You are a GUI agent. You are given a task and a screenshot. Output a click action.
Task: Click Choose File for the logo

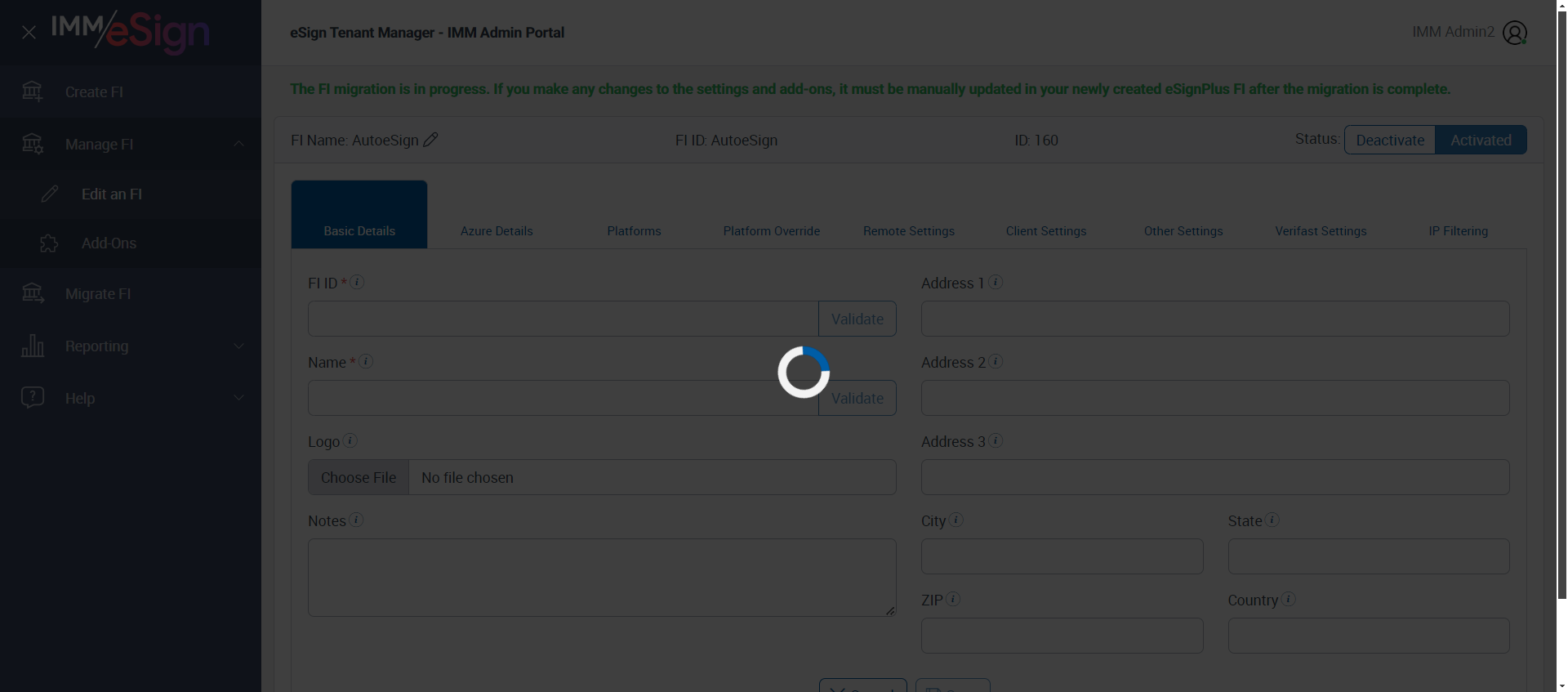pos(359,477)
